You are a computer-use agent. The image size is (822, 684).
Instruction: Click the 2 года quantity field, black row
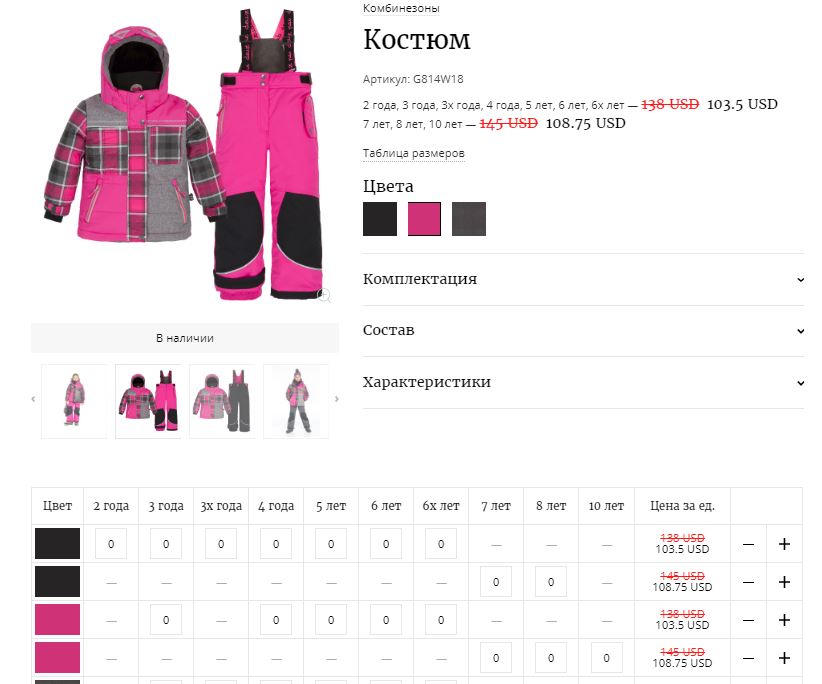click(x=111, y=544)
